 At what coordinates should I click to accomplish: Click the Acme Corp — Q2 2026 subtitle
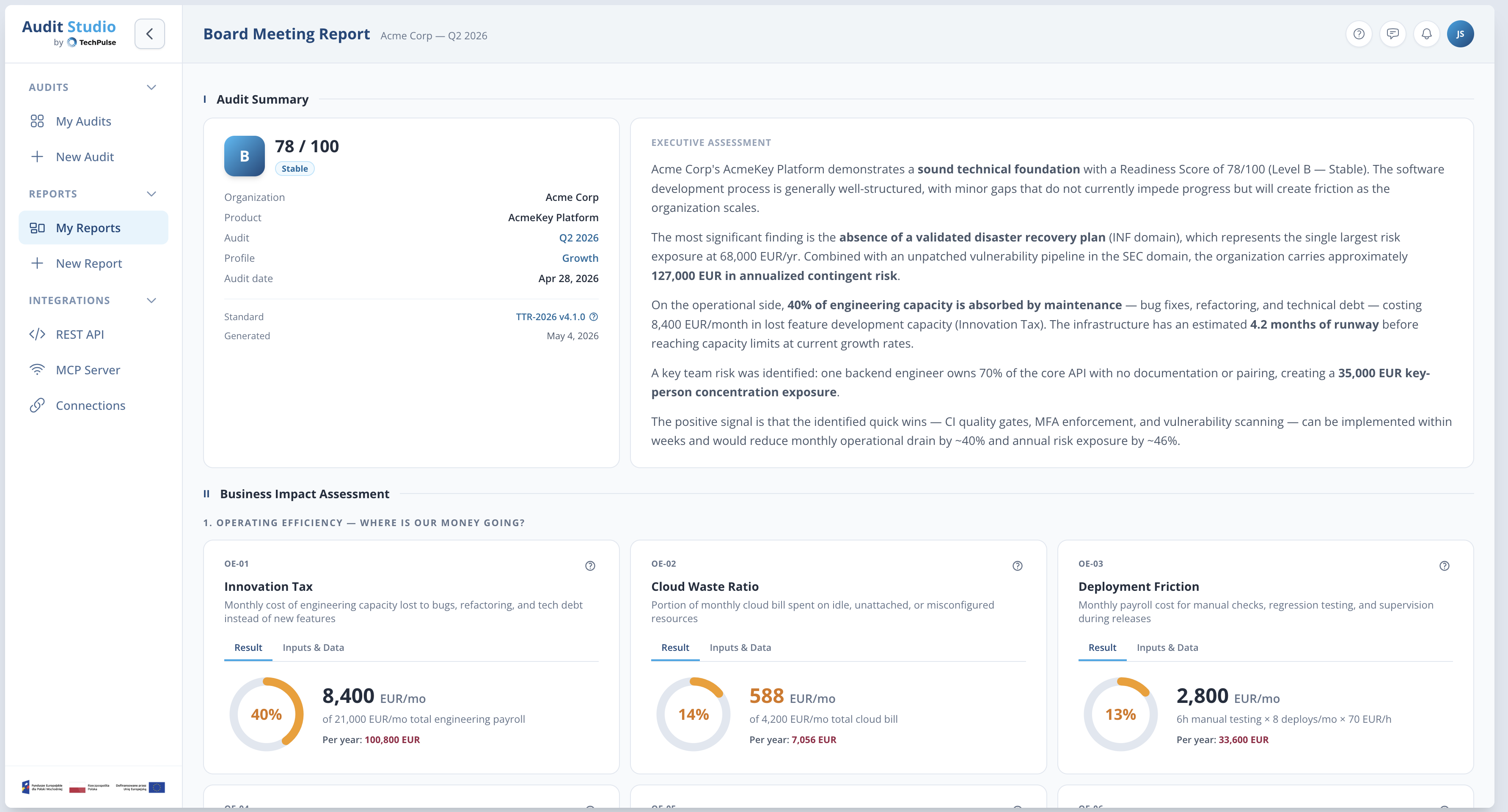coord(434,36)
